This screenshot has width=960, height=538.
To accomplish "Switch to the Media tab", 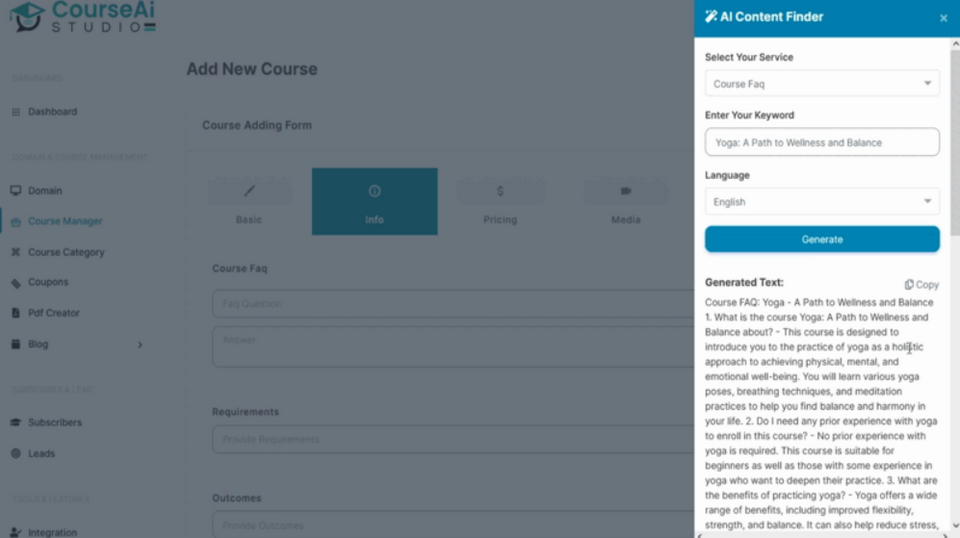I will 626,201.
